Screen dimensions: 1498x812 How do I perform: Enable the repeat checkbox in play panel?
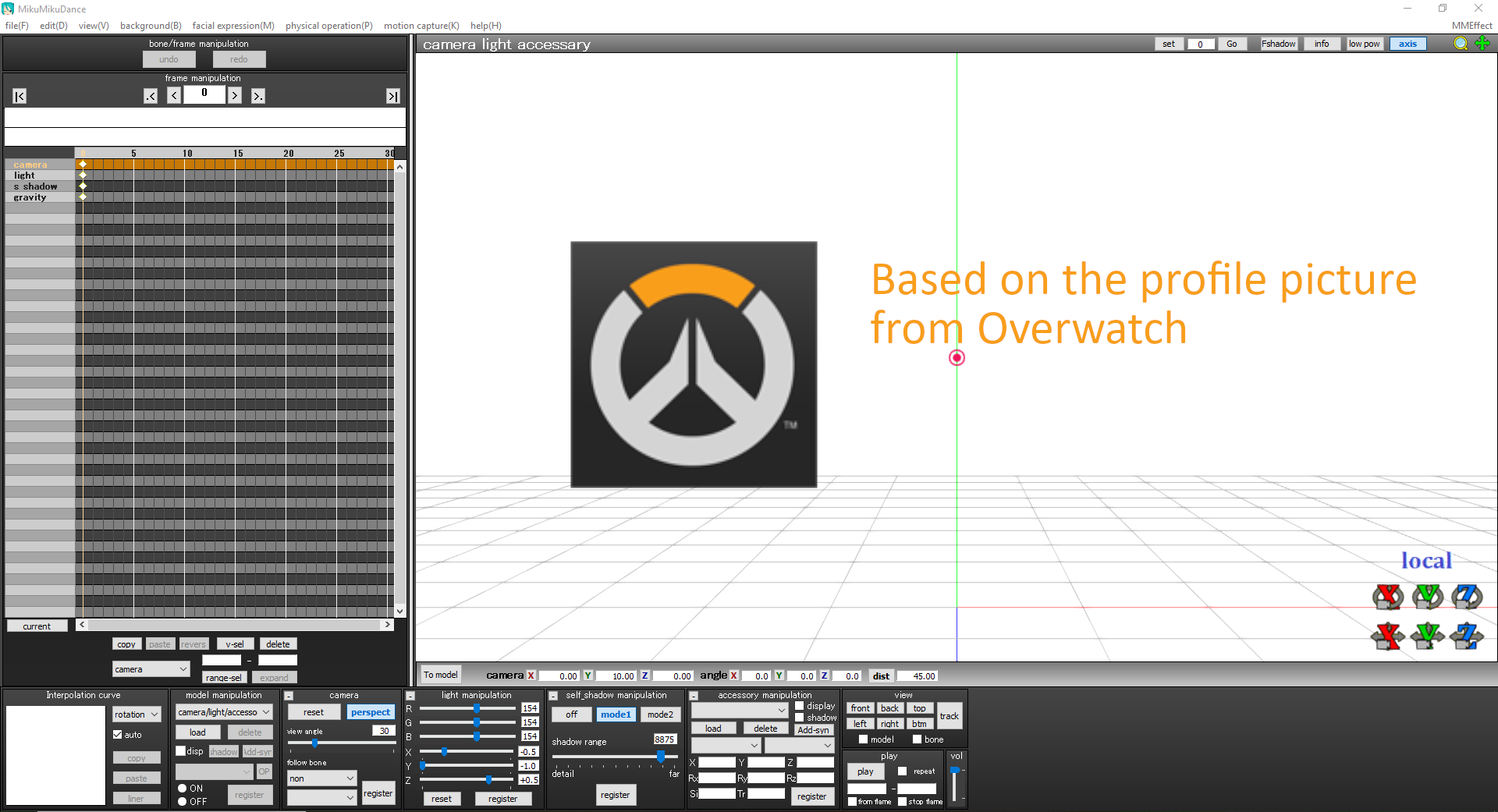(903, 771)
